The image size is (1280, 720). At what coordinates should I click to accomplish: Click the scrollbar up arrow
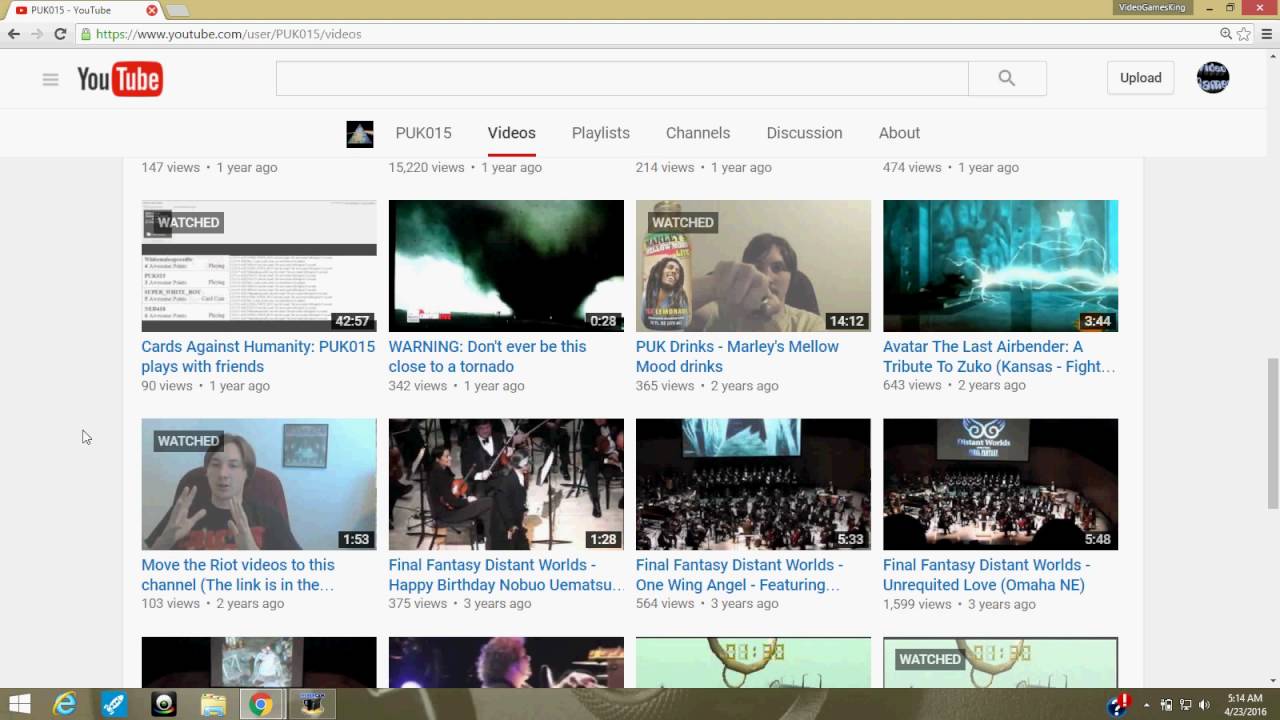(x=1272, y=56)
